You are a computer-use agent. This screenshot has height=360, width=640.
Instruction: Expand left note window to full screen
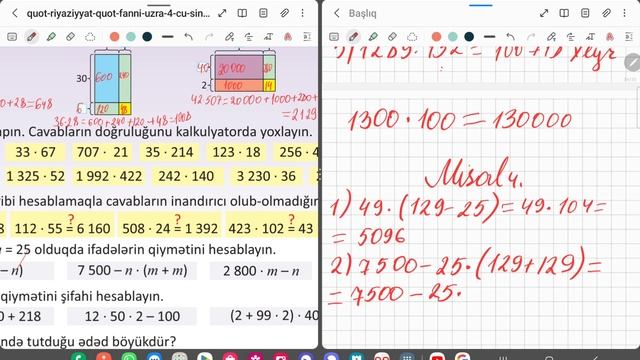pos(222,13)
